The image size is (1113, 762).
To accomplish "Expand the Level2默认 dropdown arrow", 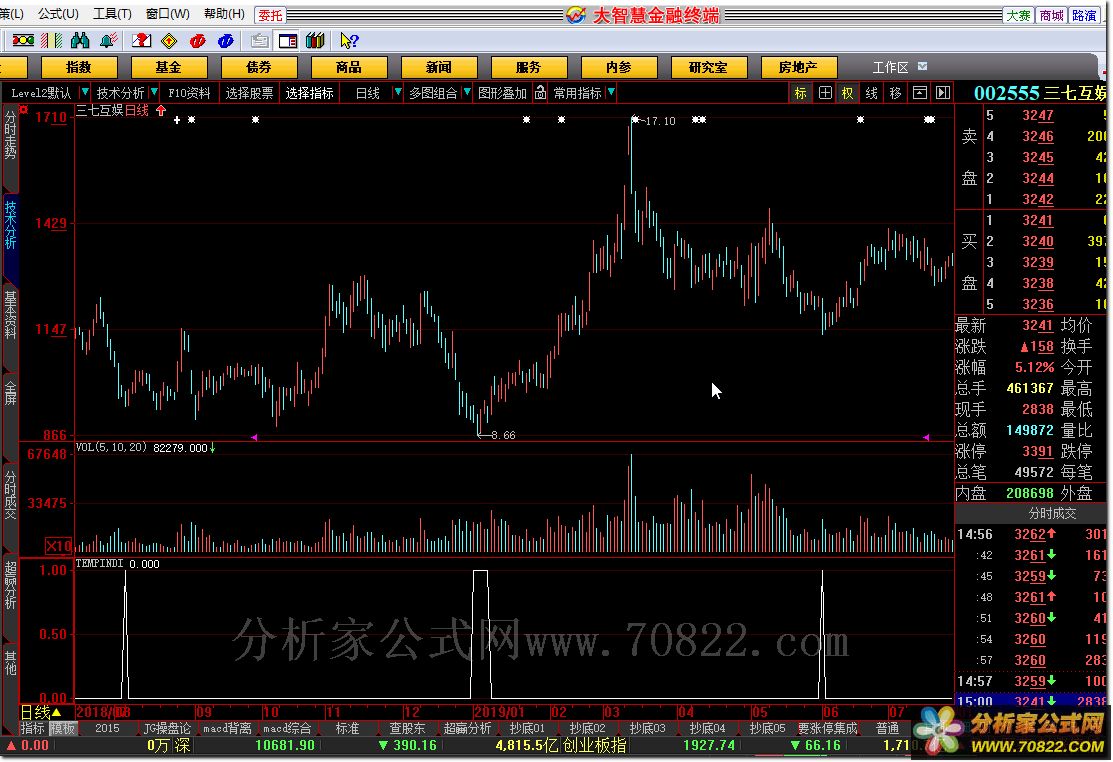I will [84, 92].
